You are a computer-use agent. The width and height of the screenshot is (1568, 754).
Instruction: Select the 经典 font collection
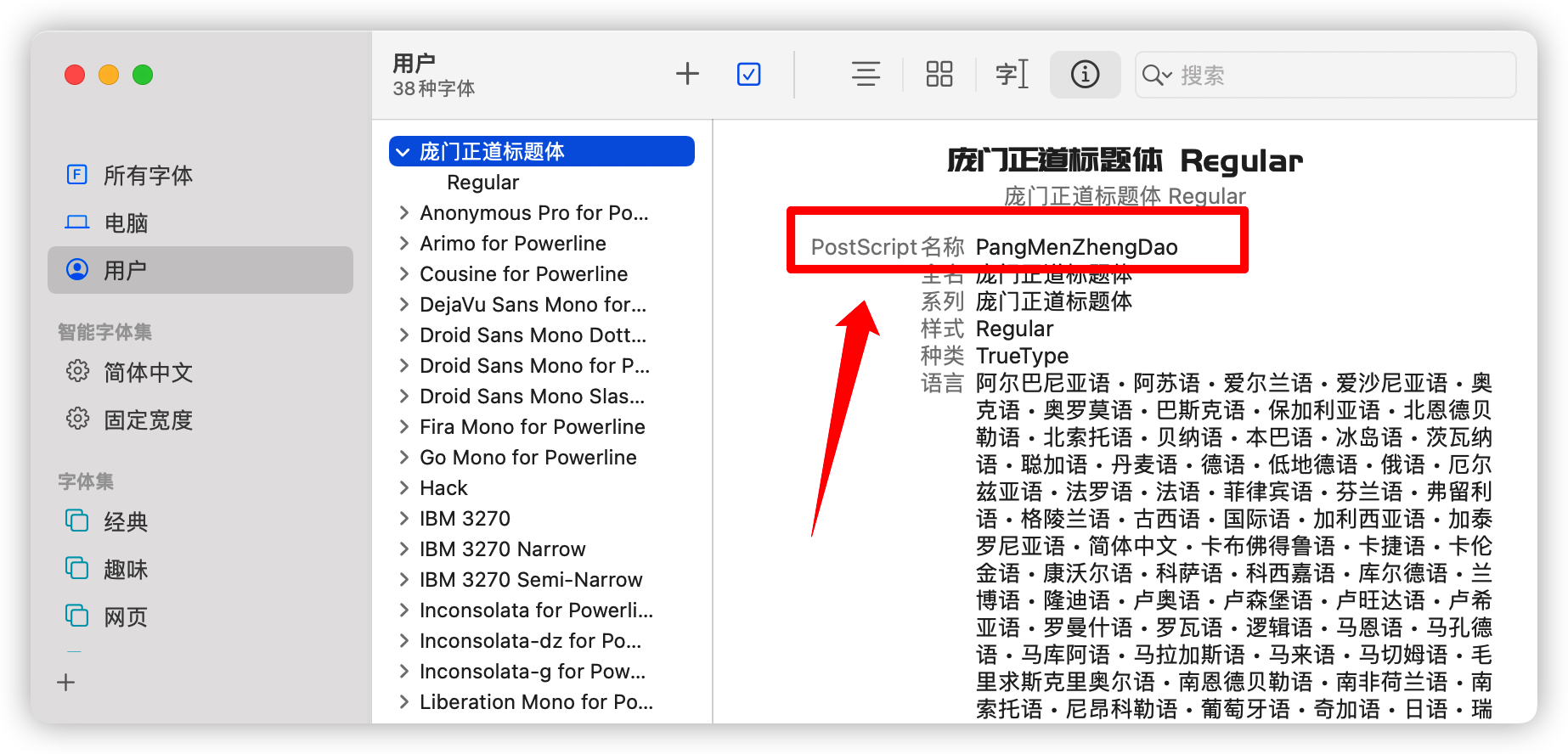(x=126, y=522)
